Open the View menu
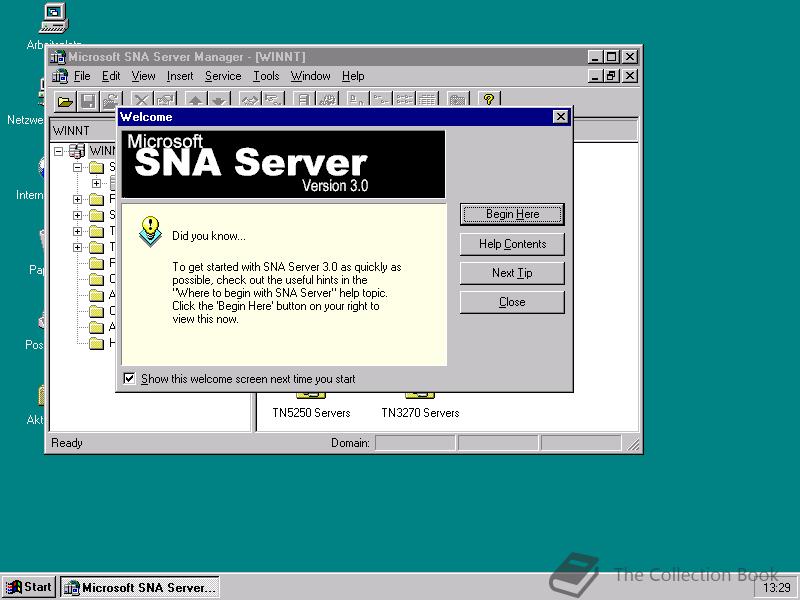The height and width of the screenshot is (600, 800). click(x=143, y=76)
